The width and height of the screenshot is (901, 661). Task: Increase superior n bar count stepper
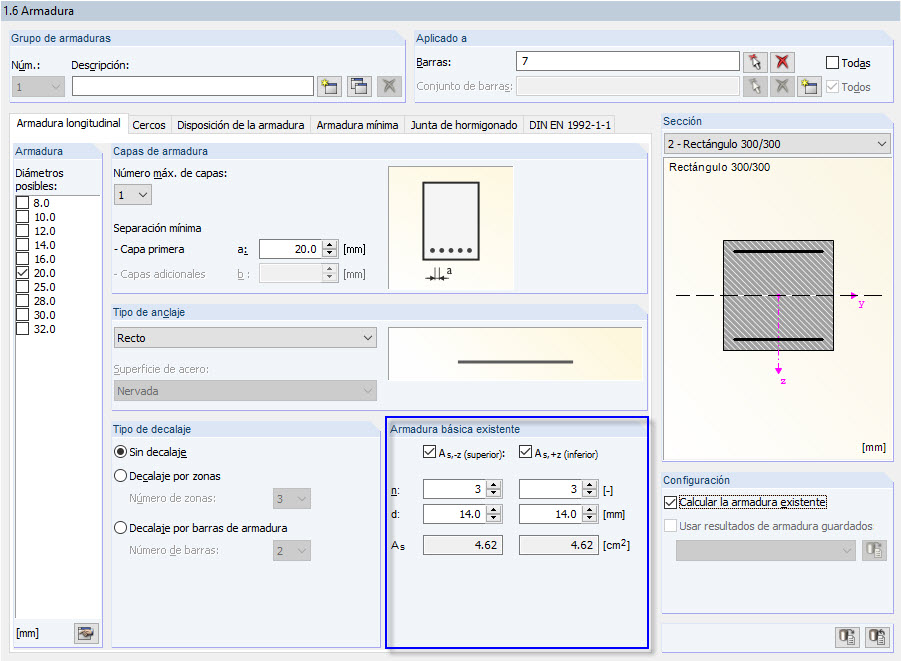[494, 485]
